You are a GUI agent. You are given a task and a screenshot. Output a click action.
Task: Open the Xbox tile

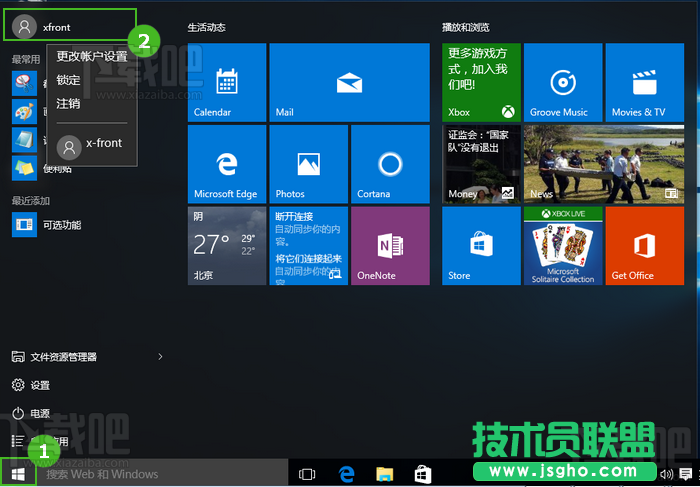click(481, 83)
